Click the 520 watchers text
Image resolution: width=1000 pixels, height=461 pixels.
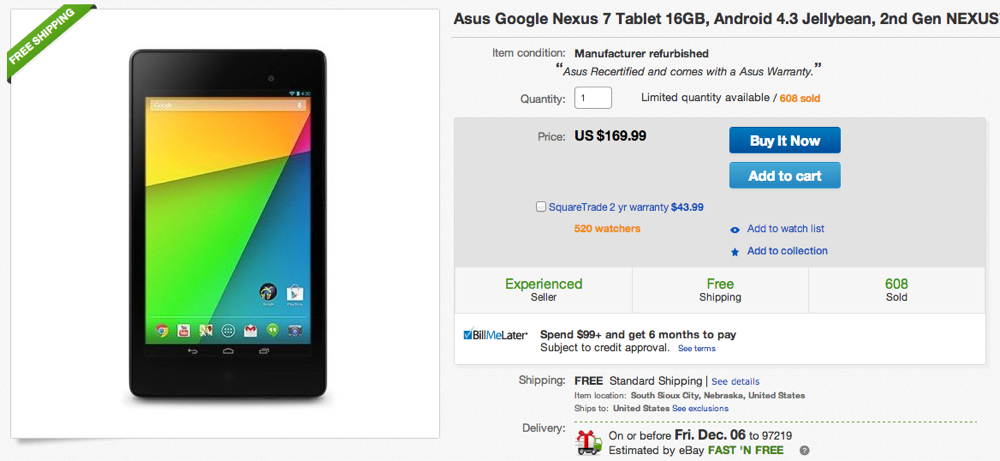(x=607, y=229)
